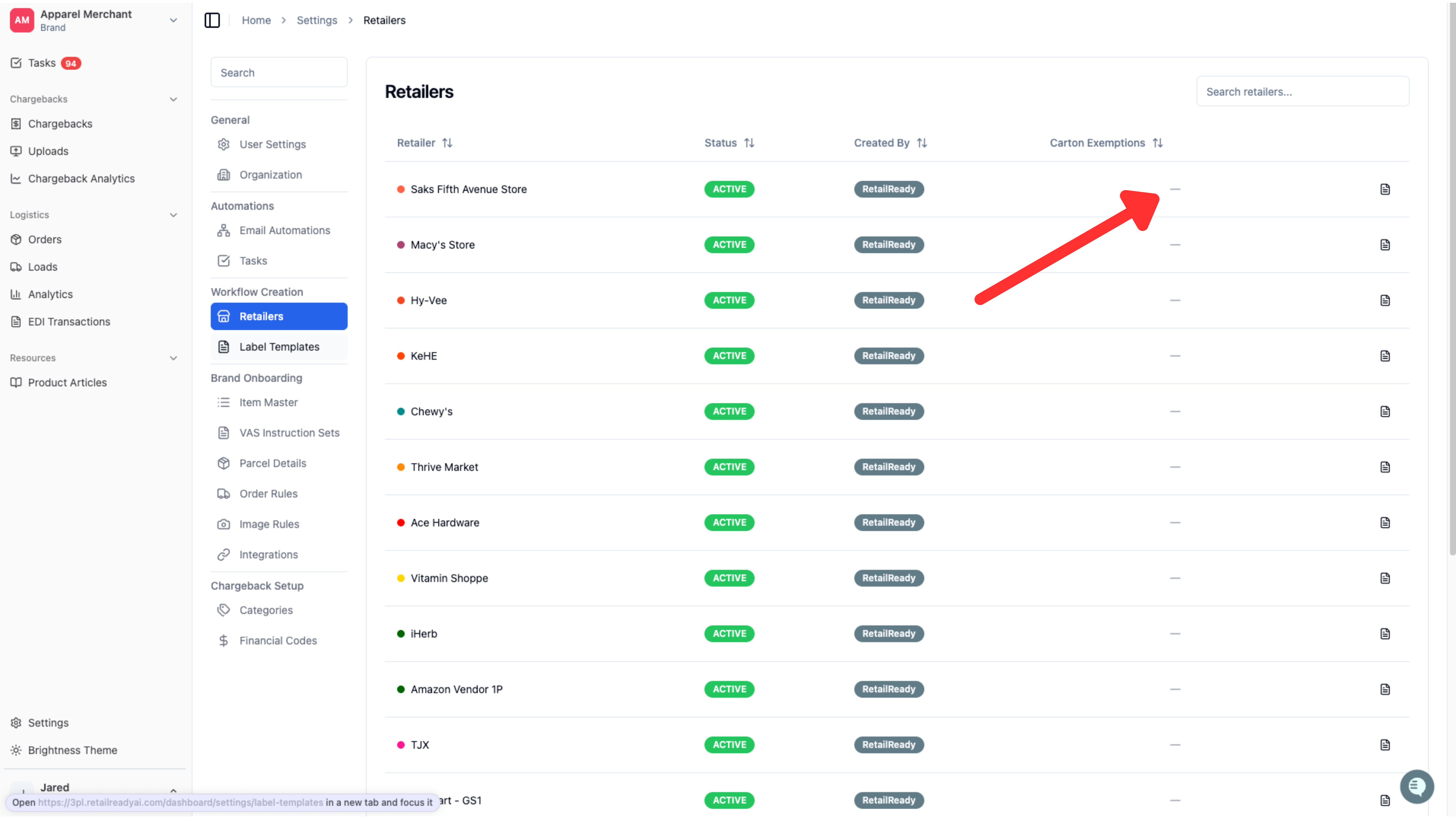The image size is (1456, 819).
Task: Open document icon for TJX row
Action: tap(1385, 745)
